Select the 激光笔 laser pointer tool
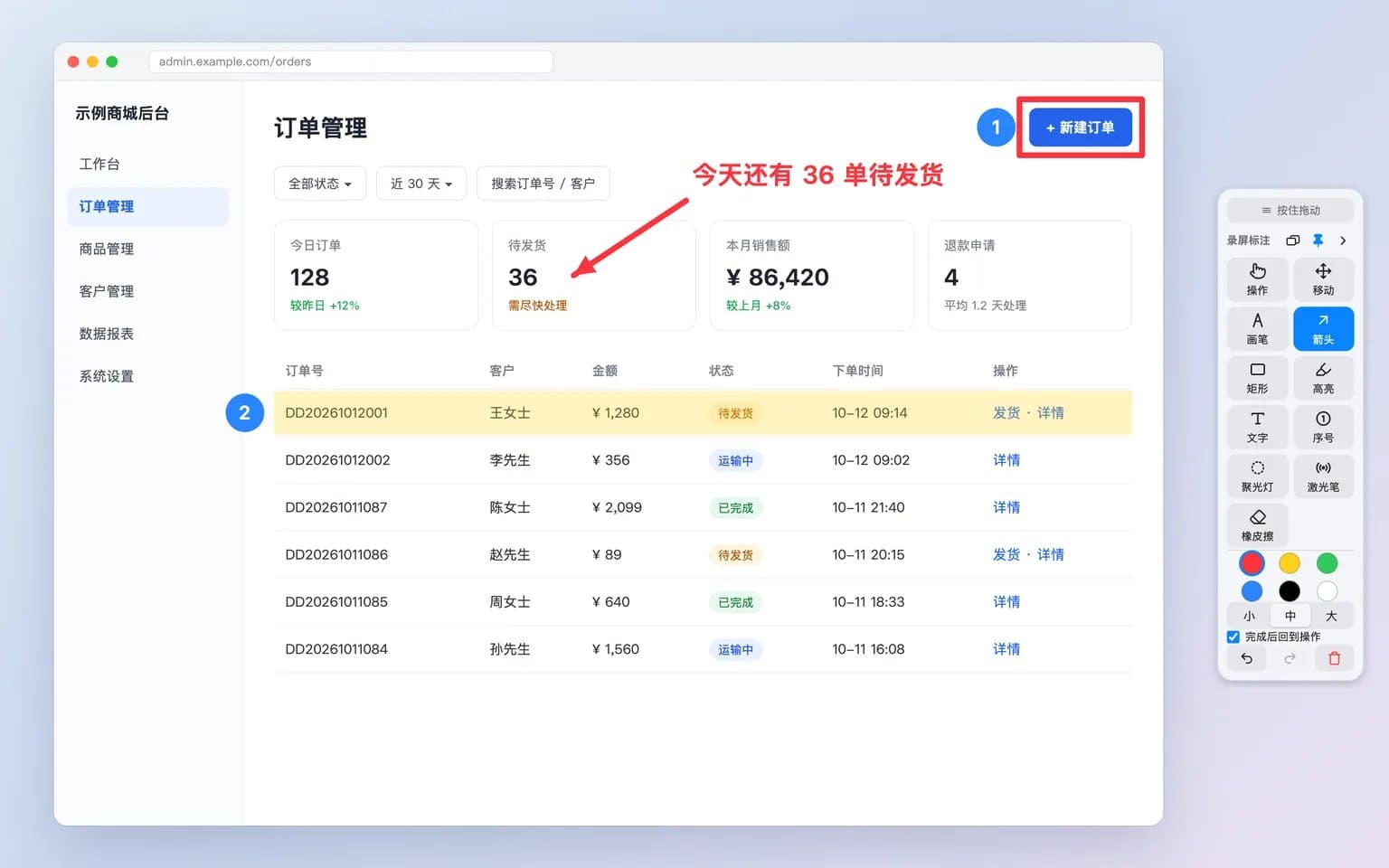 1323,476
